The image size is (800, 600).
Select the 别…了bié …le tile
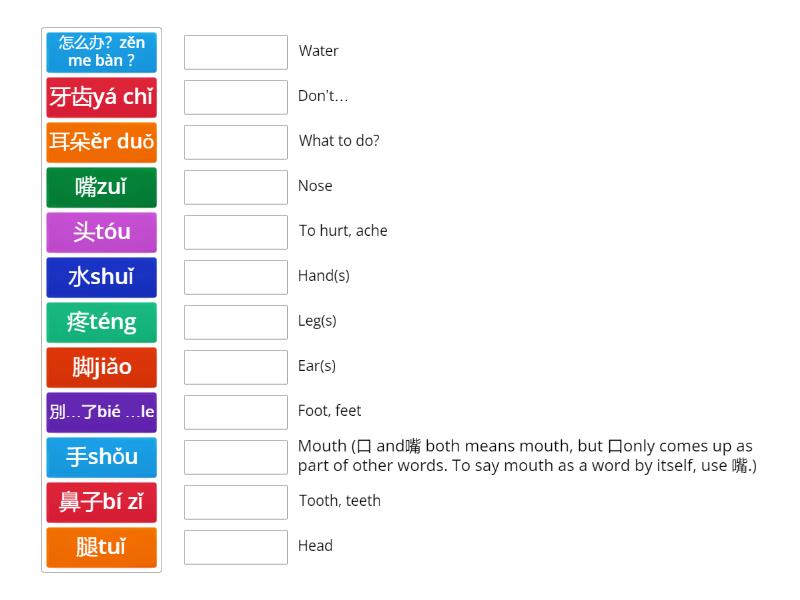click(x=100, y=412)
